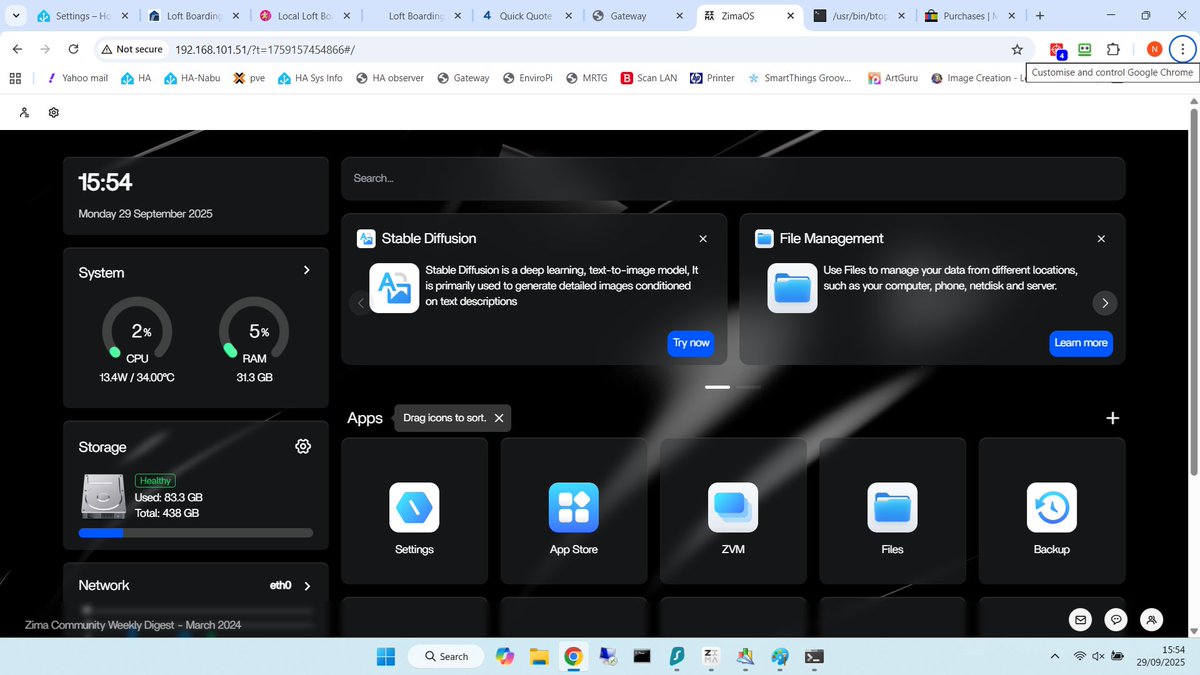The image size is (1200, 675).
Task: Open the Scan LAN bookmark
Action: tap(649, 78)
